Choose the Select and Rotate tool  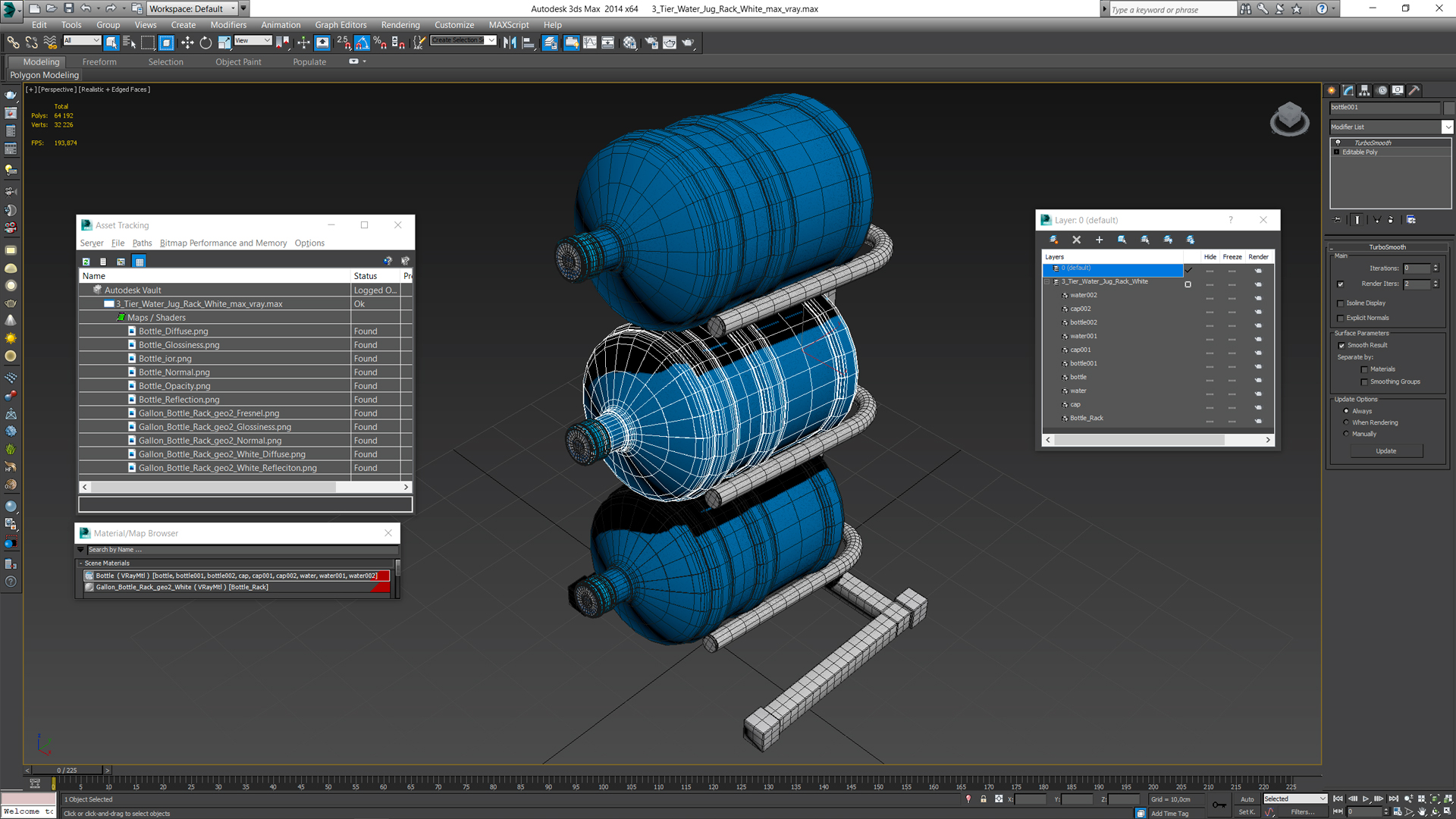[x=206, y=42]
